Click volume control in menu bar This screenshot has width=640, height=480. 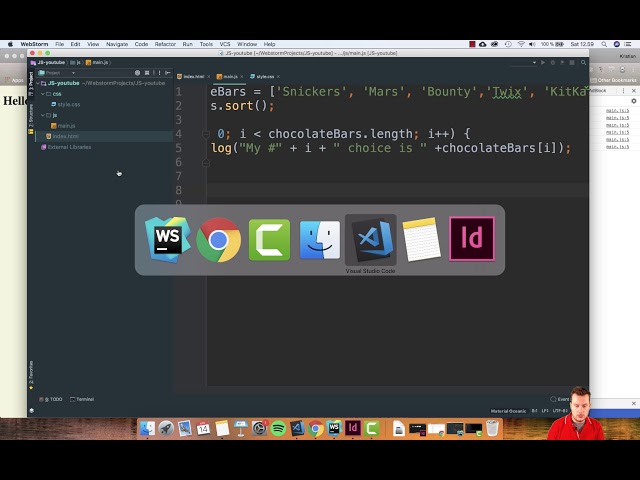pos(532,44)
